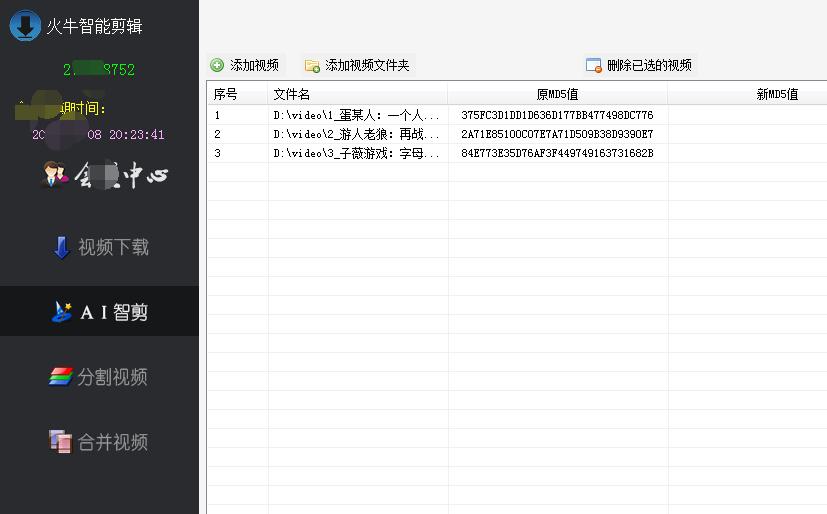Click the green plus icon for 添加视频
The image size is (827, 514).
pyautogui.click(x=217, y=65)
